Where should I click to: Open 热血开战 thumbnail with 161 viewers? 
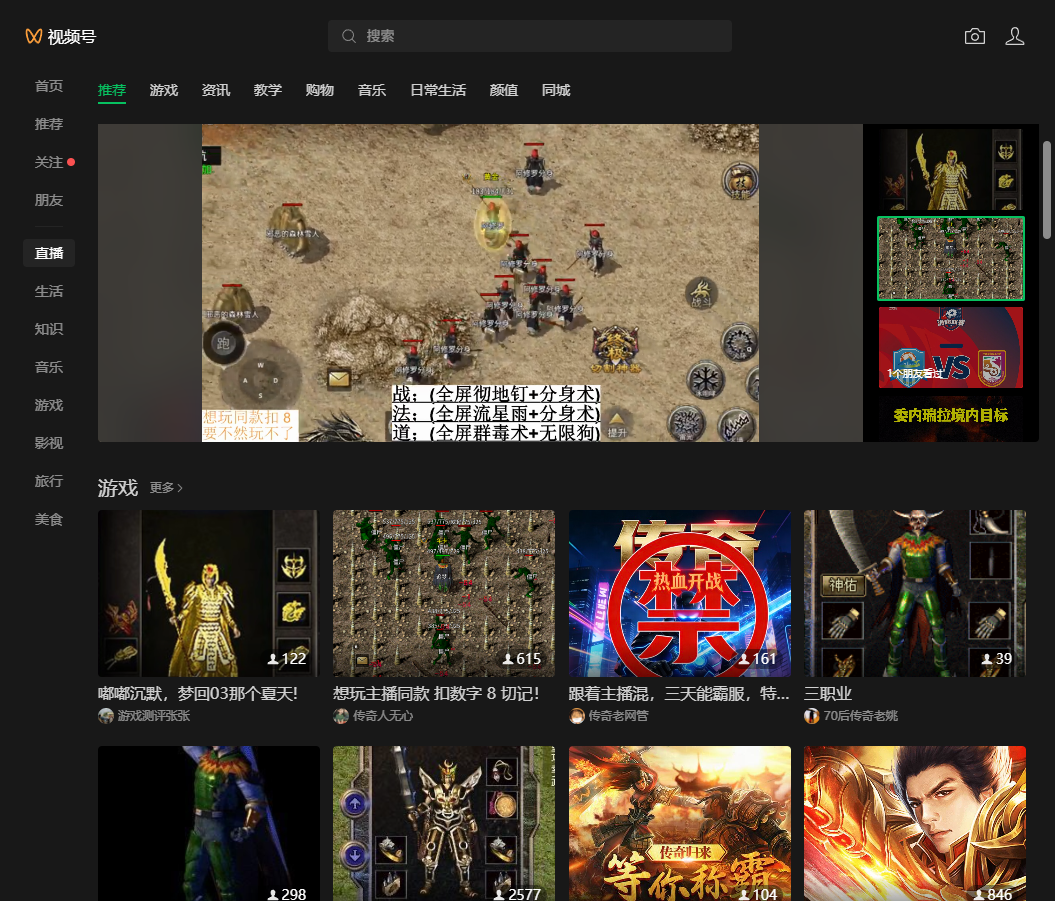coord(680,593)
